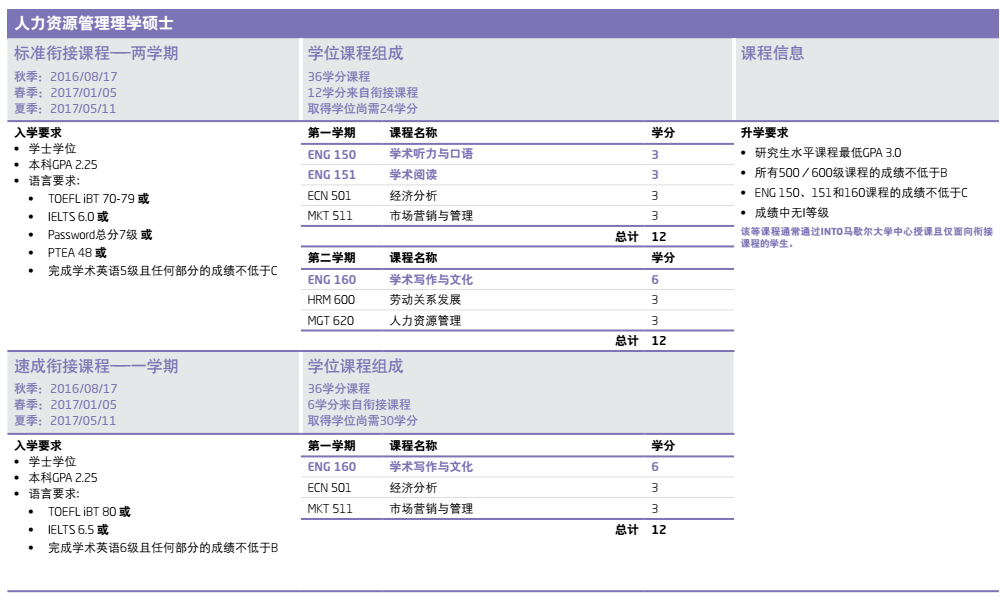This screenshot has height=596, width=1002.
Task: Select the TOEFL iBT 70-79 requirement
Action: (x=92, y=199)
